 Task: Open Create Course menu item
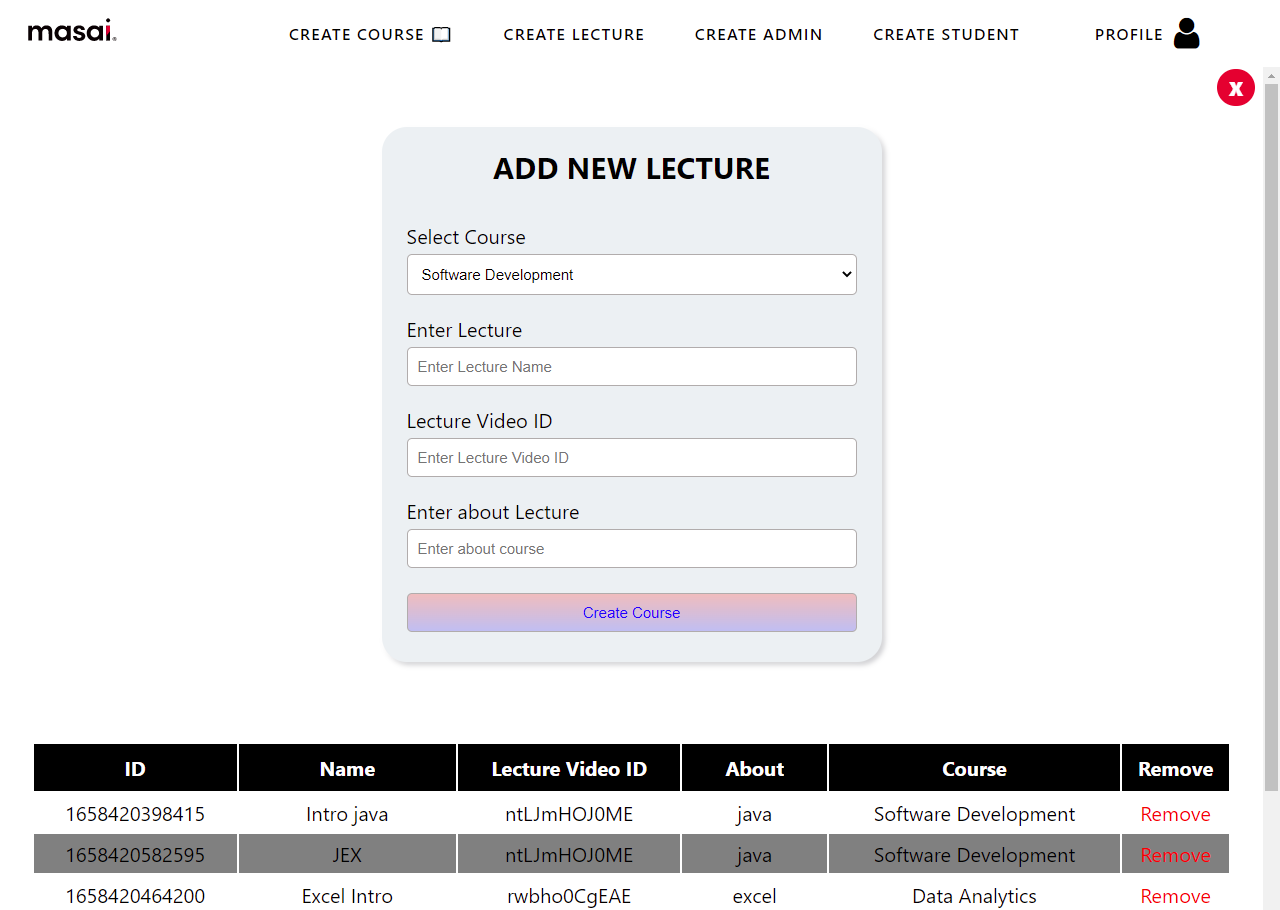(x=370, y=35)
